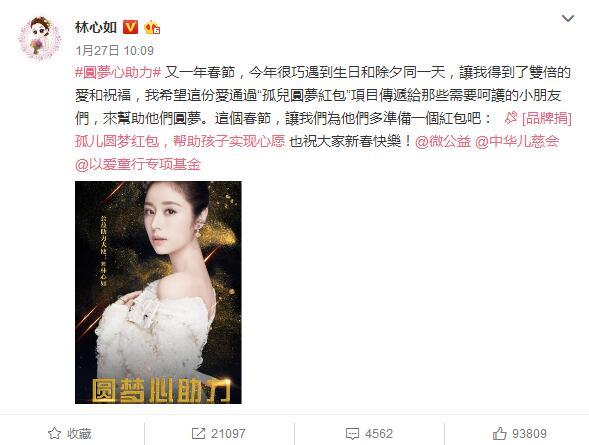This screenshot has height=445, width=589.
Task: Click the orange V verified badge
Action: (130, 27)
